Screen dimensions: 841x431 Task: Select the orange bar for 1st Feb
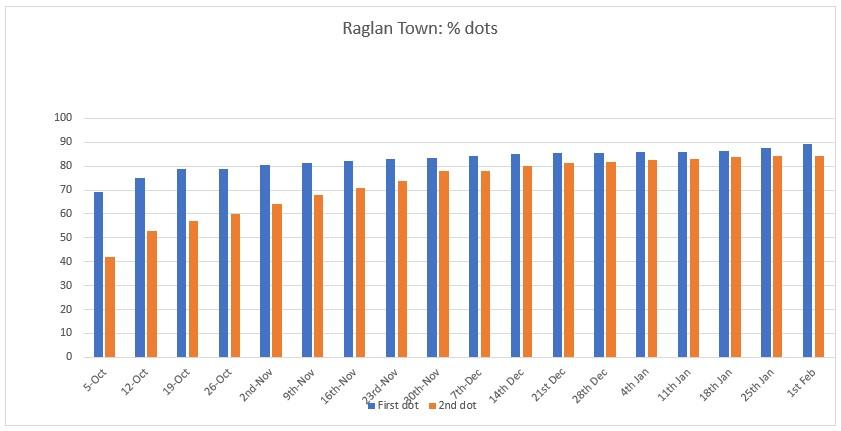pyautogui.click(x=819, y=257)
